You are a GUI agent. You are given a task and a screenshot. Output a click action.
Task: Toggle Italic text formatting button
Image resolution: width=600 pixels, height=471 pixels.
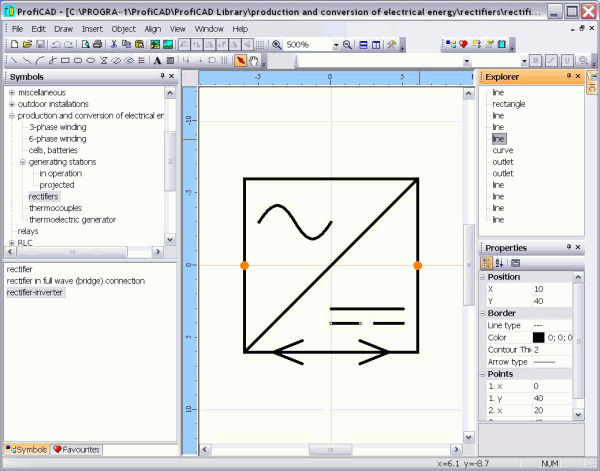pos(551,60)
